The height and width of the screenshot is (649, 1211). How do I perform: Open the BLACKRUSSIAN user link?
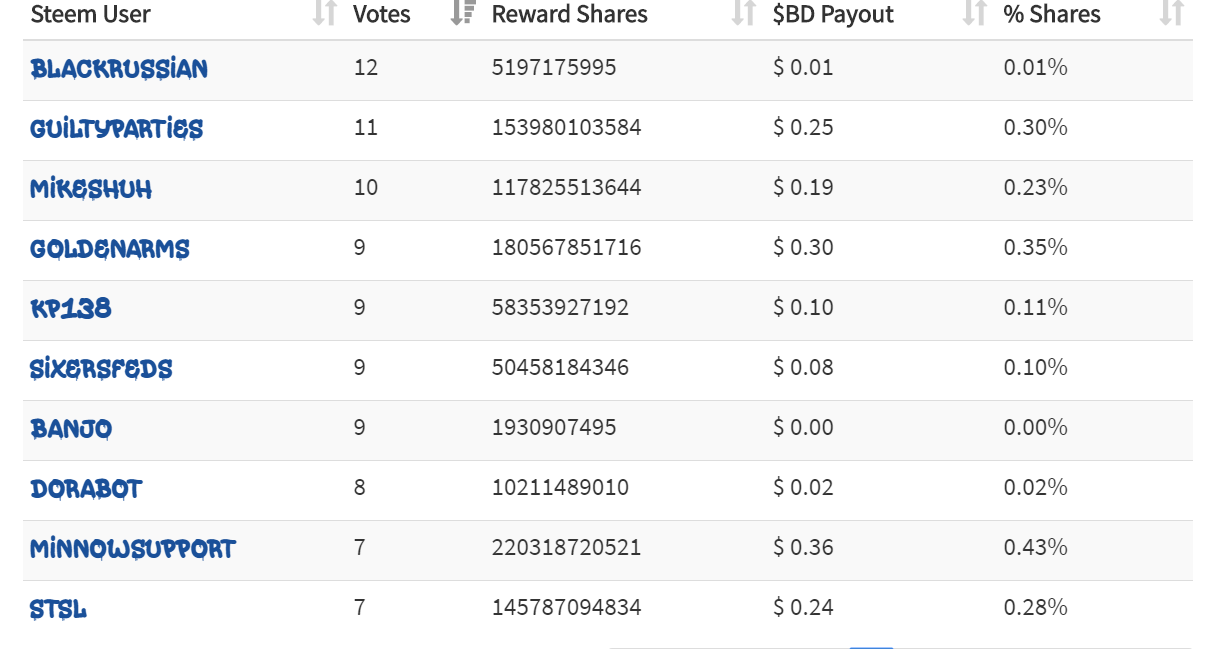click(x=119, y=69)
